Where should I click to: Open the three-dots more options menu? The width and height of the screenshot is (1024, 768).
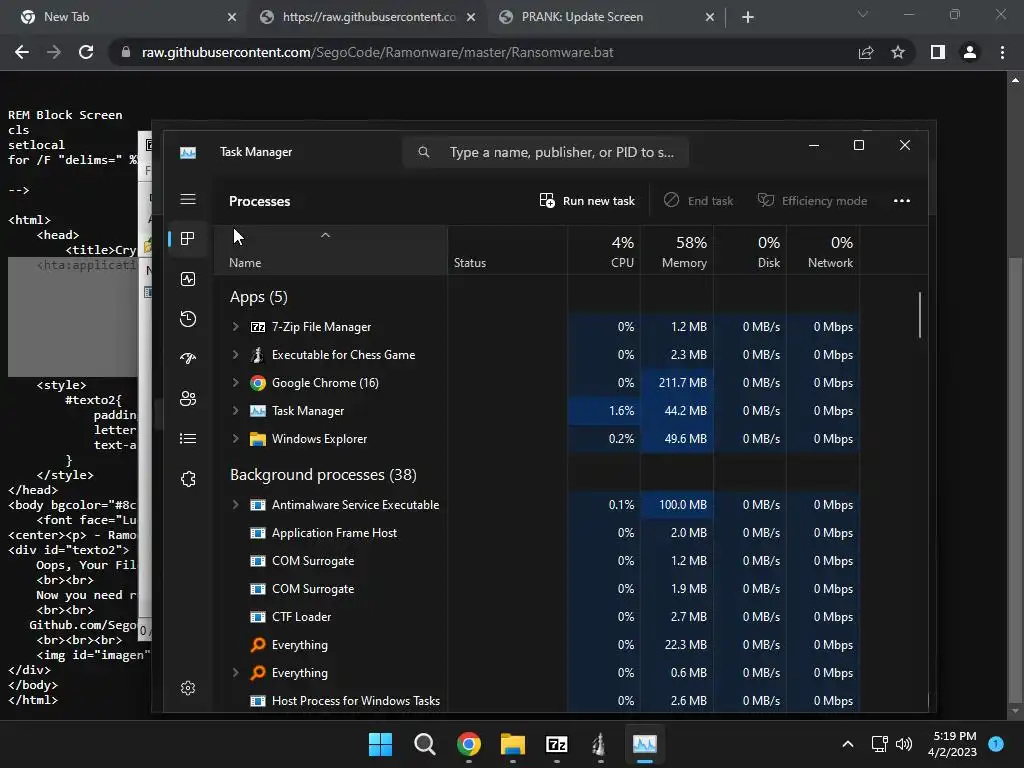click(x=902, y=201)
